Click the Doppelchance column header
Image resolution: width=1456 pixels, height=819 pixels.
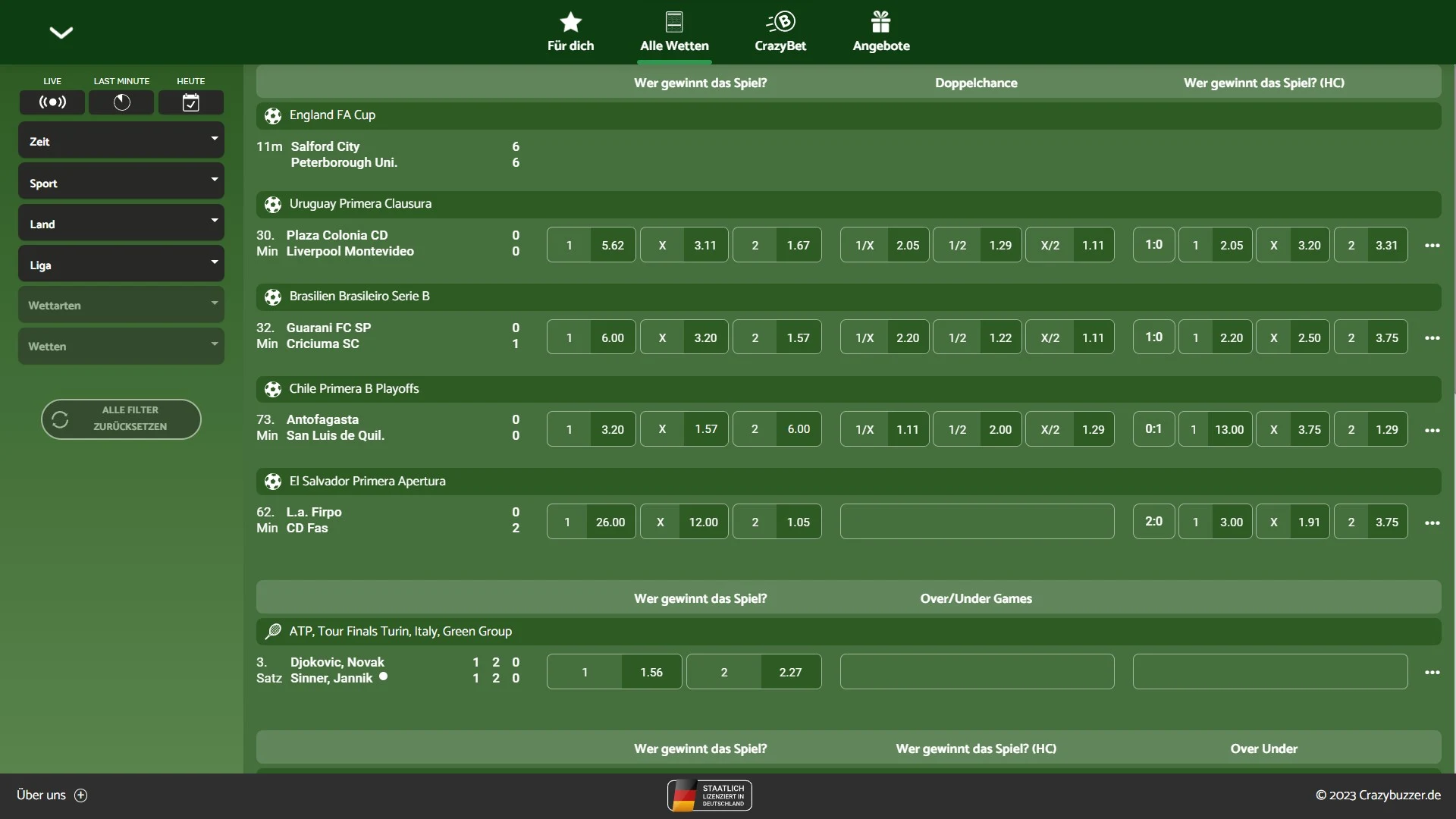(976, 83)
